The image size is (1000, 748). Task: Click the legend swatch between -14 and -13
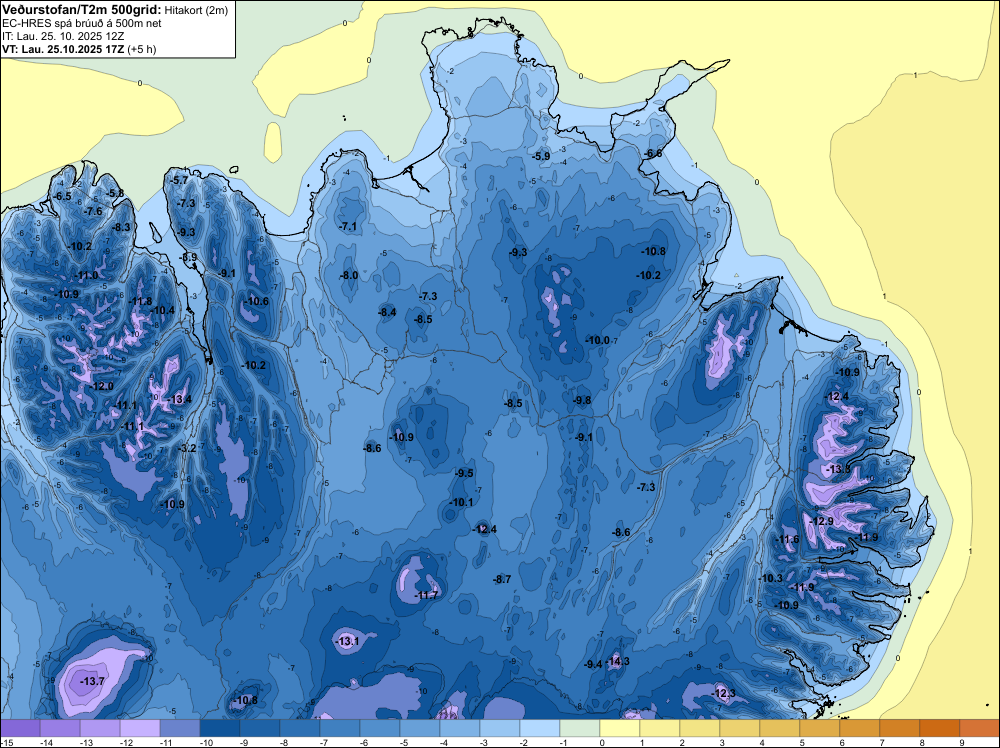60,728
